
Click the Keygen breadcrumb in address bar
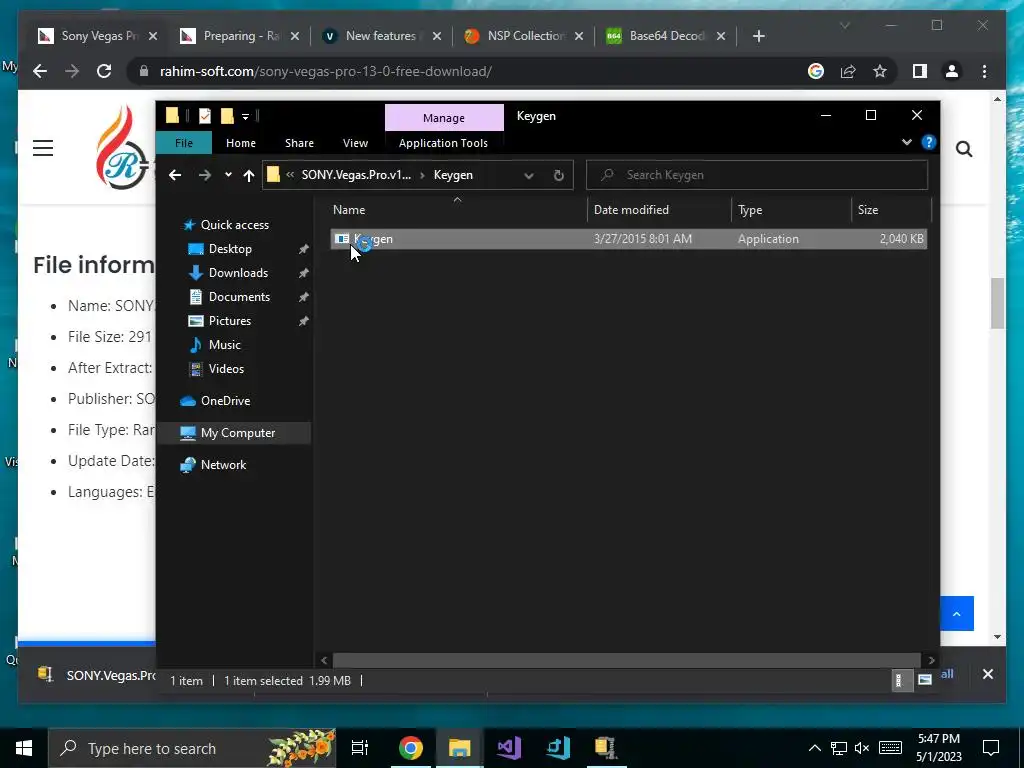tap(453, 175)
